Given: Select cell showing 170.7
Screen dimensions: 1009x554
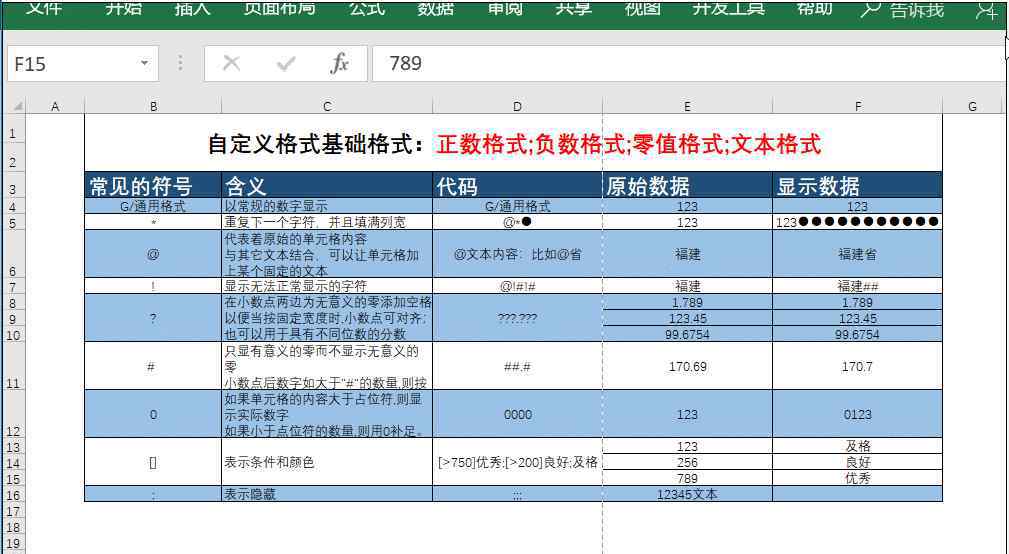Looking at the screenshot, I should click(x=858, y=366).
